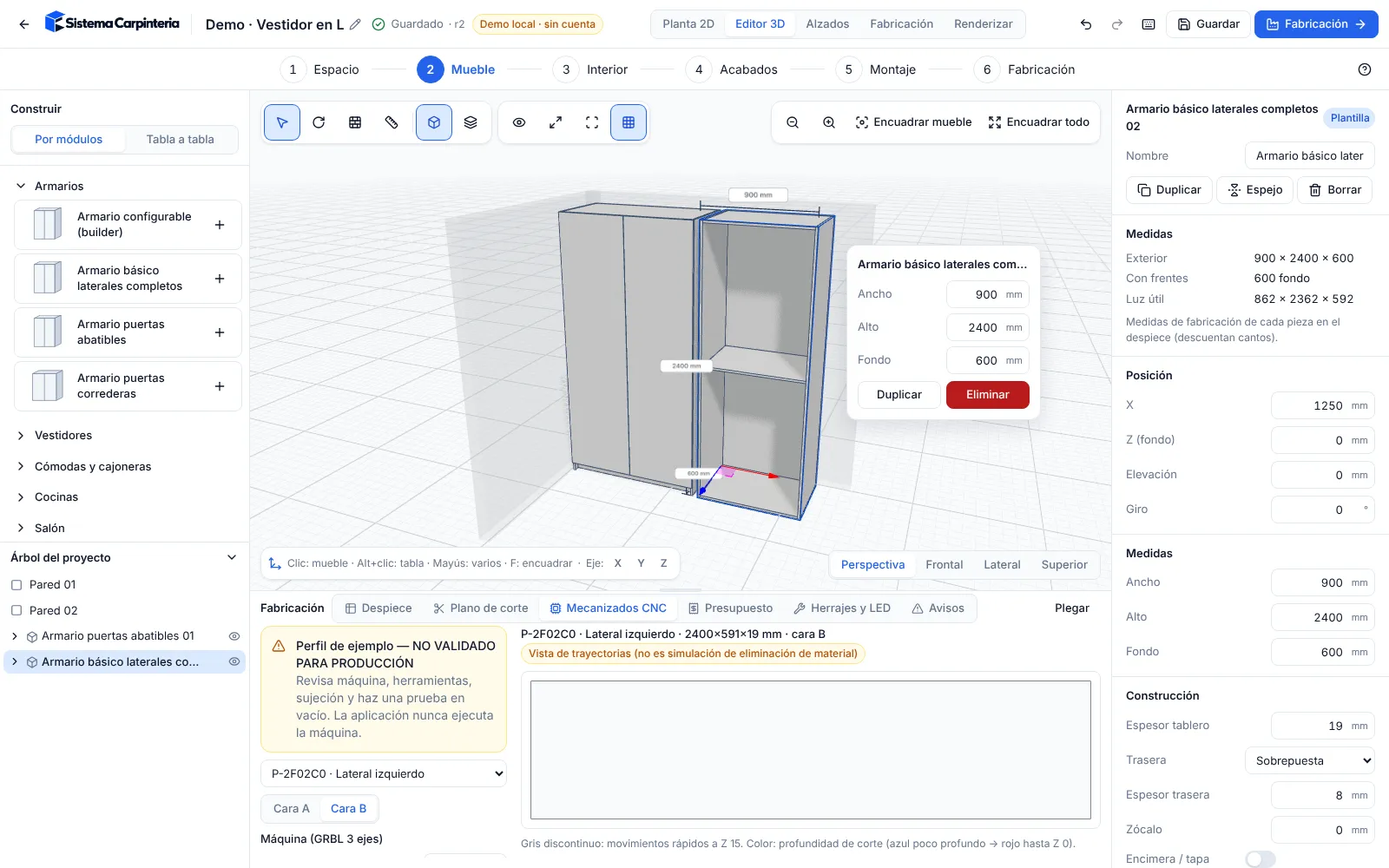Collapse the Armarios category
The image size is (1389, 868).
[x=21, y=187]
